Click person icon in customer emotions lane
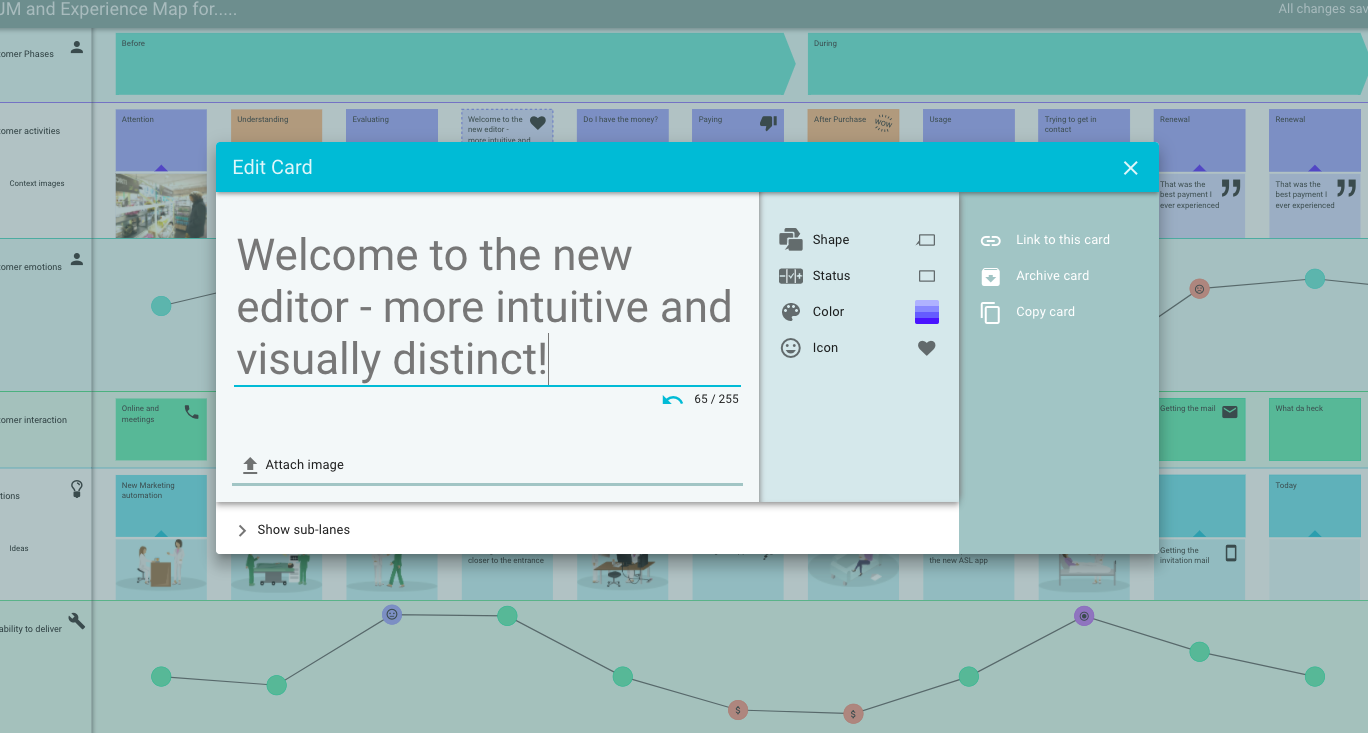Viewport: 1368px width, 733px height. coord(77,260)
